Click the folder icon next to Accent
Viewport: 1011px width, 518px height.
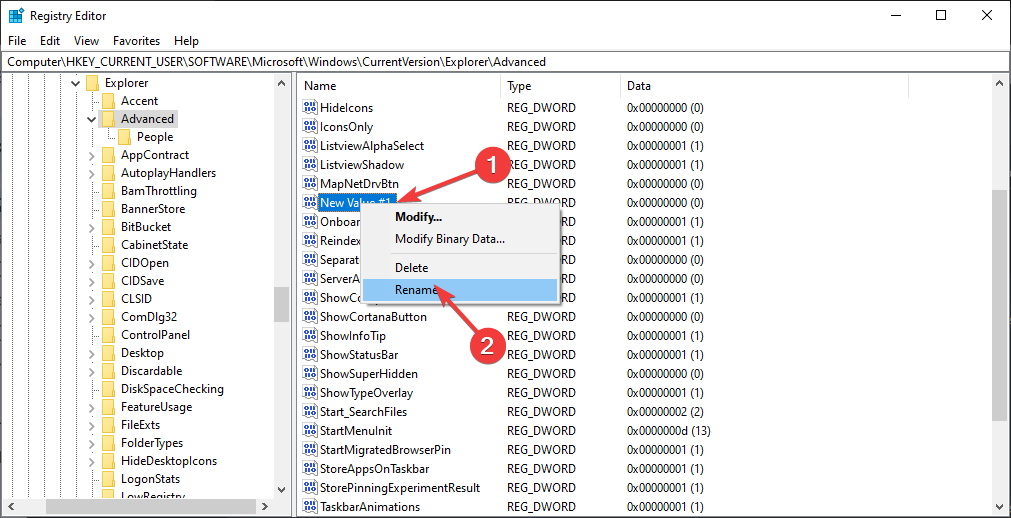pos(108,101)
